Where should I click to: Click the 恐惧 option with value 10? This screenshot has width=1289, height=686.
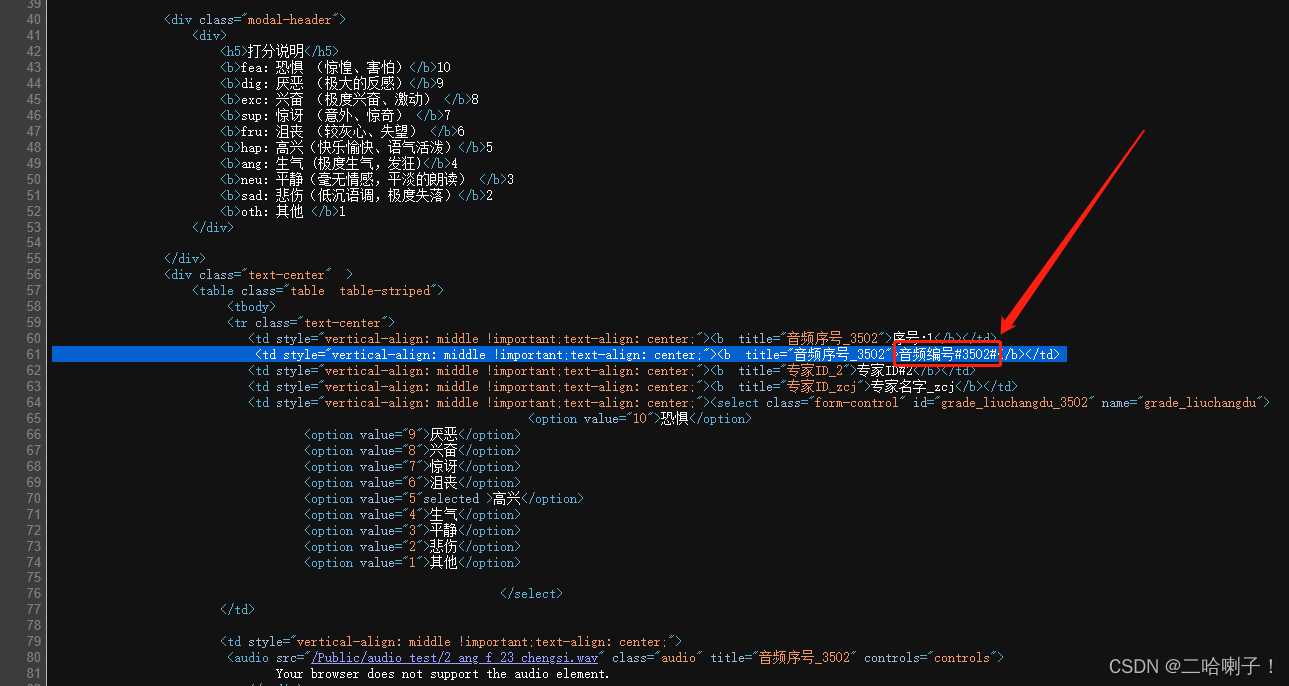pos(675,419)
